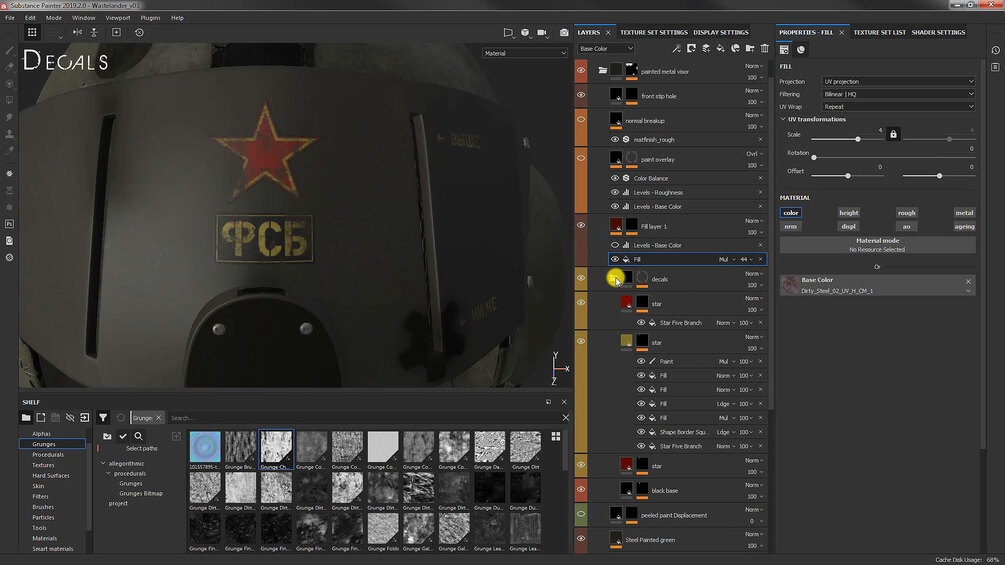Click the delete layer trash icon
This screenshot has height=565, width=1005.
[764, 49]
